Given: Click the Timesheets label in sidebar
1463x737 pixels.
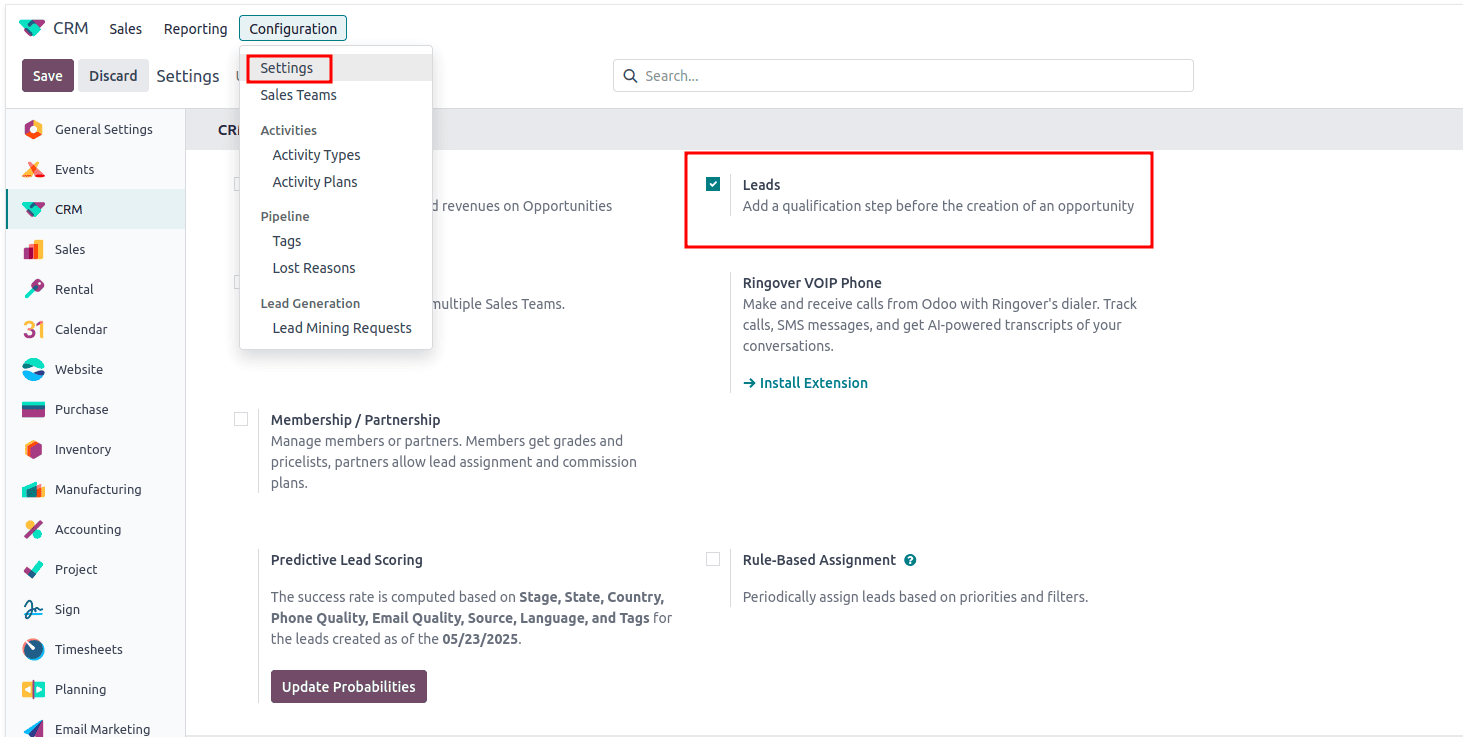Looking at the screenshot, I should pyautogui.click(x=89, y=649).
